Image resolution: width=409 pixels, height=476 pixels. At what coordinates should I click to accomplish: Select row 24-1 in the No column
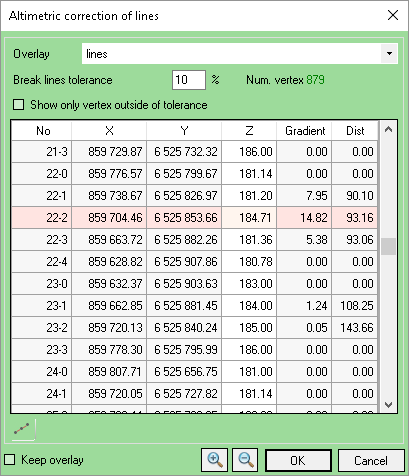[x=42, y=394]
